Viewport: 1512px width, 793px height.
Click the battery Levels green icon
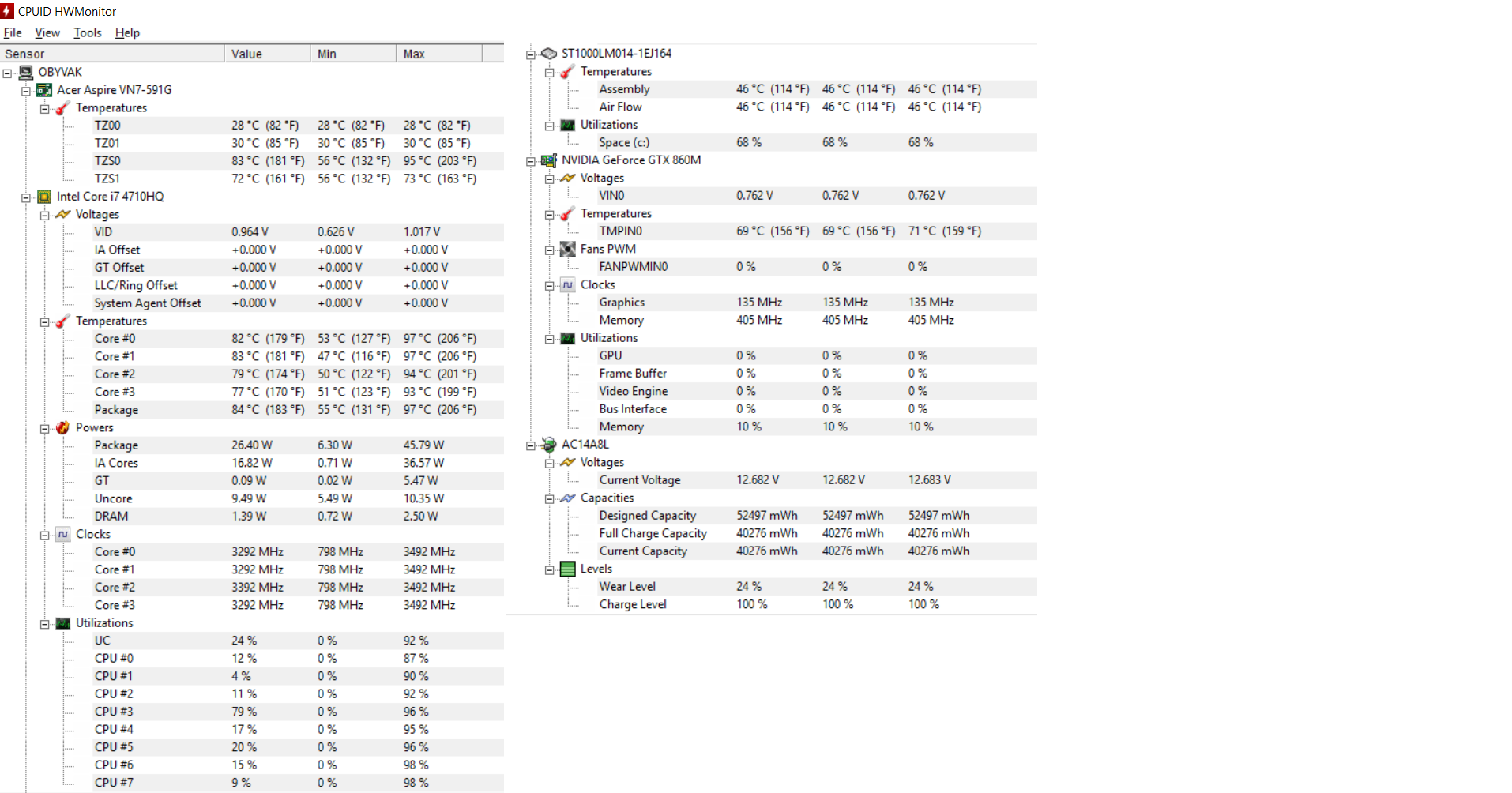pyautogui.click(x=567, y=569)
